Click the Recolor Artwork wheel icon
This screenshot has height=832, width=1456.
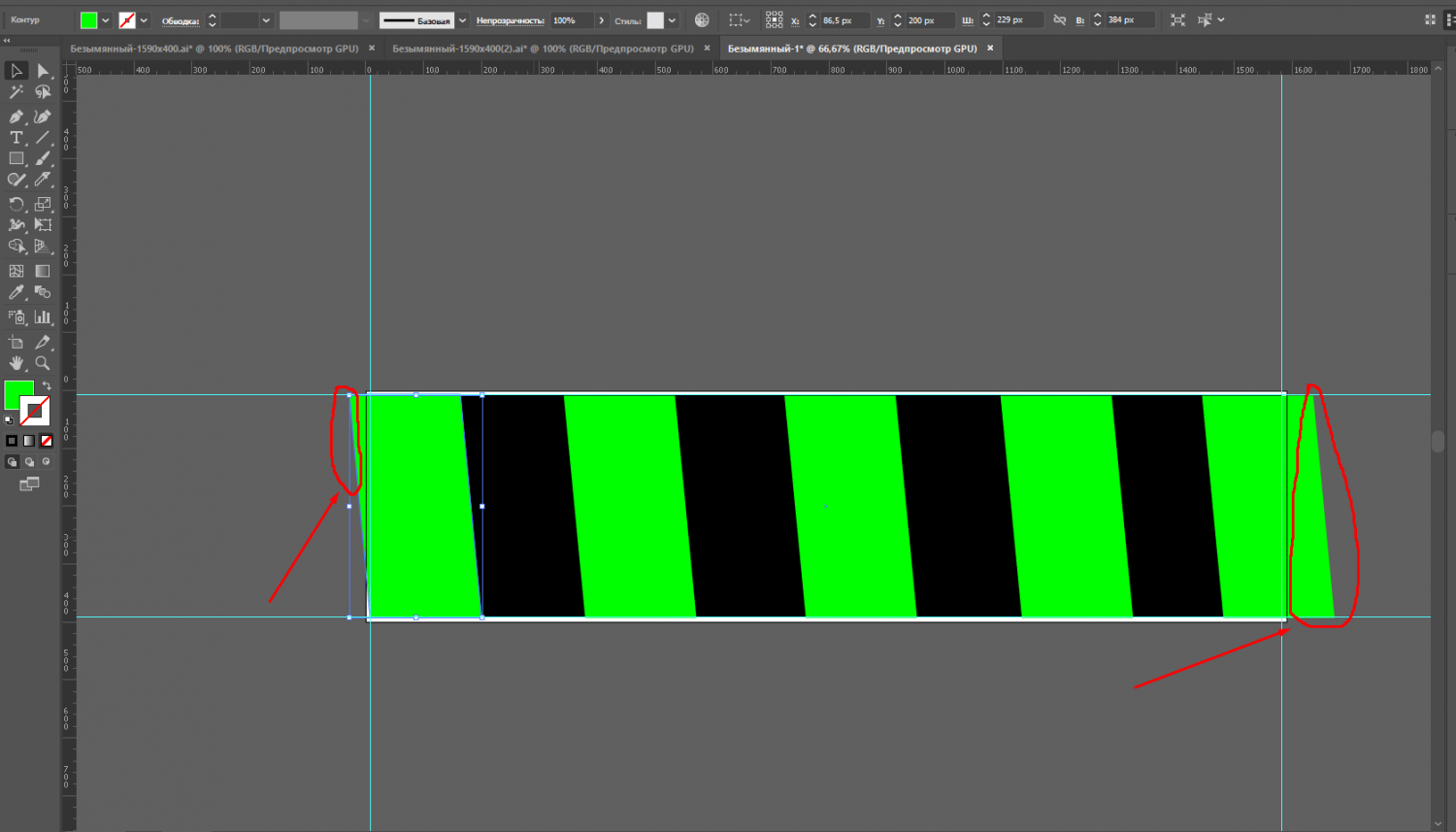click(x=702, y=20)
